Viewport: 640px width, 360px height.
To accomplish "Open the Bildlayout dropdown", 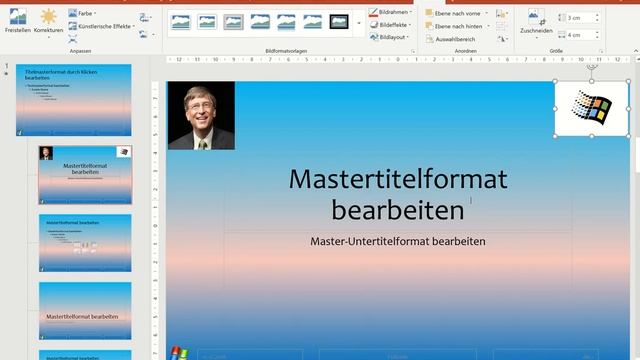I will (x=389, y=37).
